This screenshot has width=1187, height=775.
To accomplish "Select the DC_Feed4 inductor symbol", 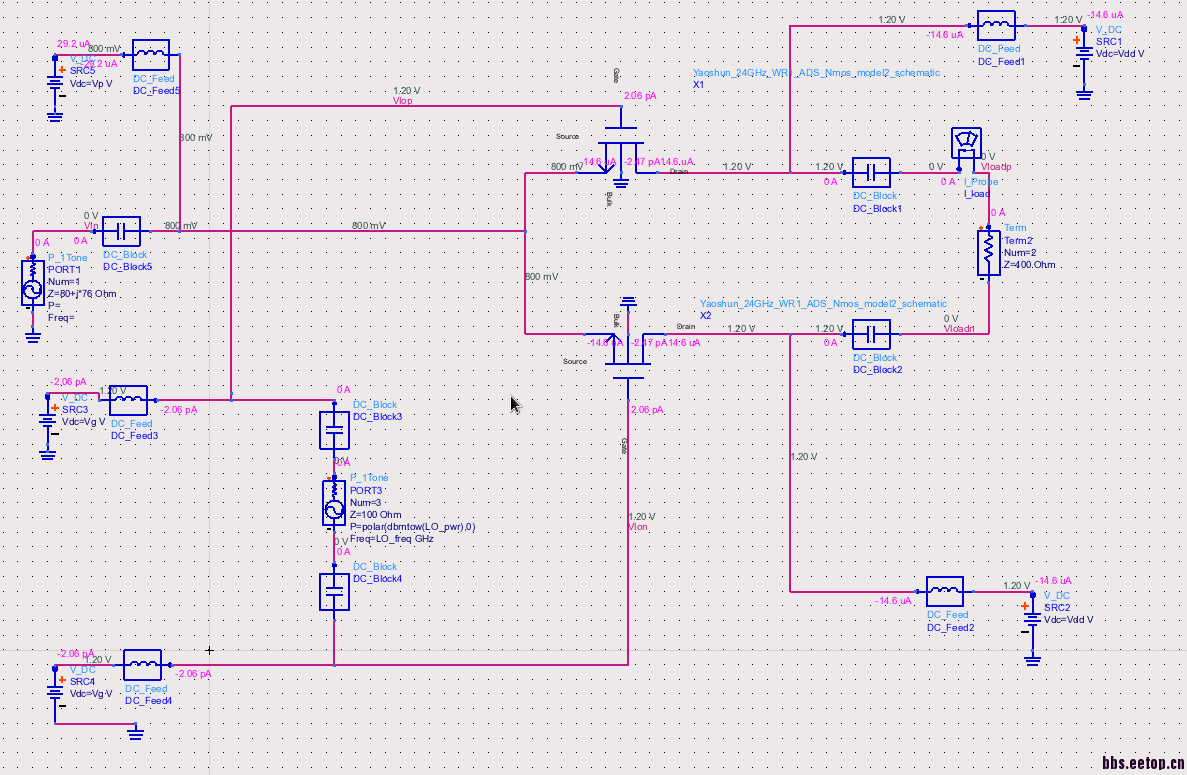I will 142,665.
